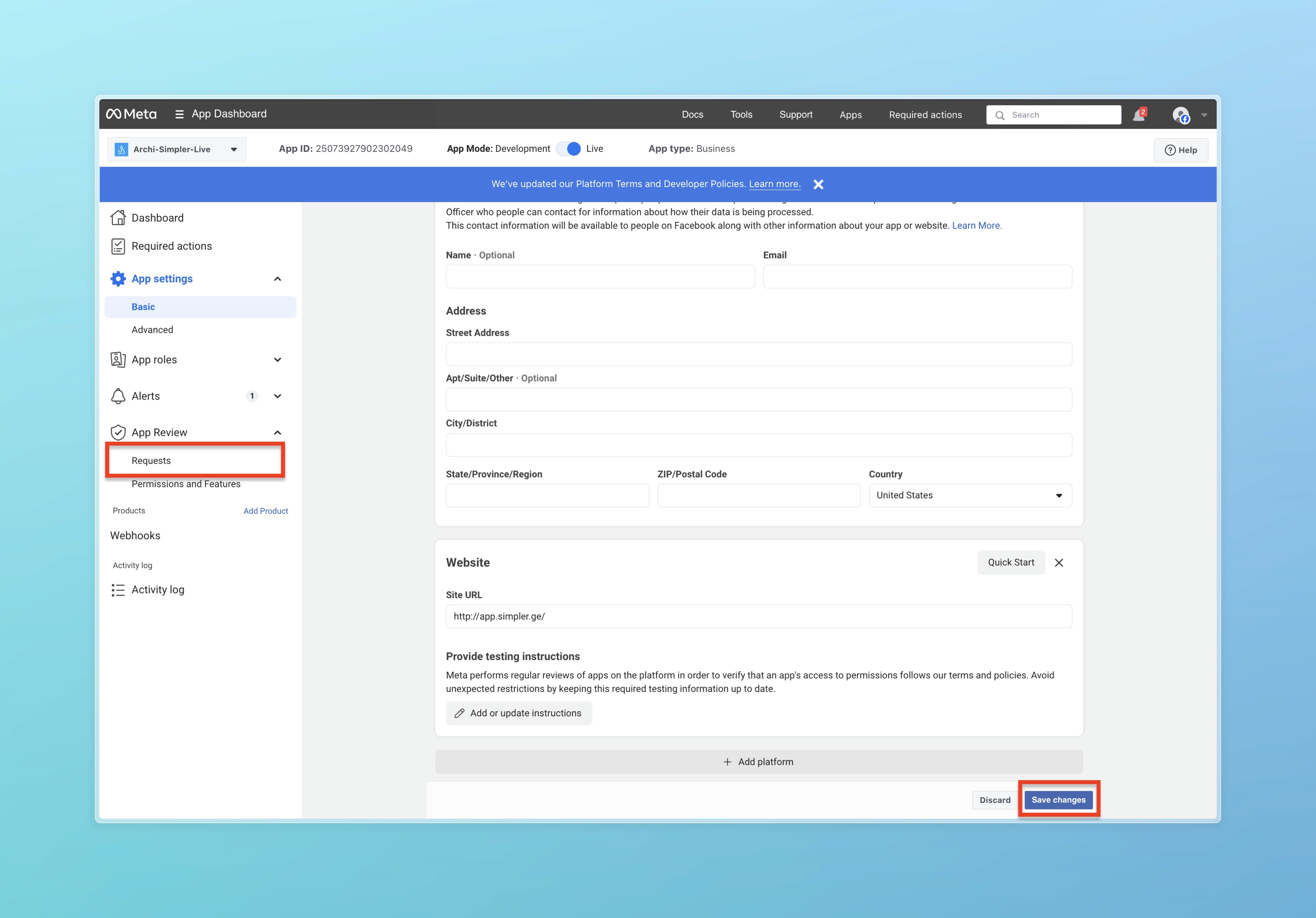Click the Site URL input field
The image size is (1316, 918).
[x=758, y=616]
